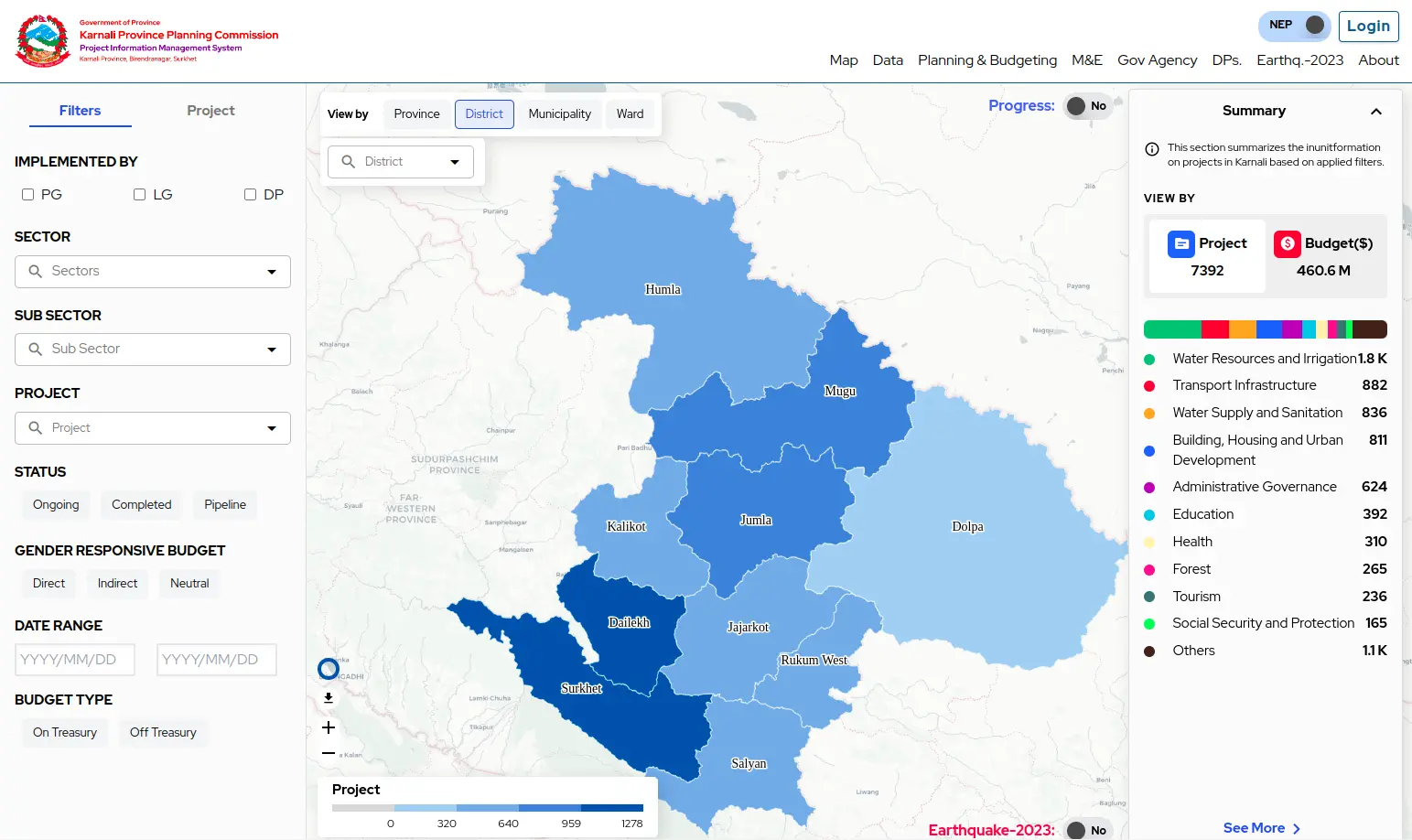1412x840 pixels.
Task: Collapse the Summary panel
Action: coord(1375,112)
